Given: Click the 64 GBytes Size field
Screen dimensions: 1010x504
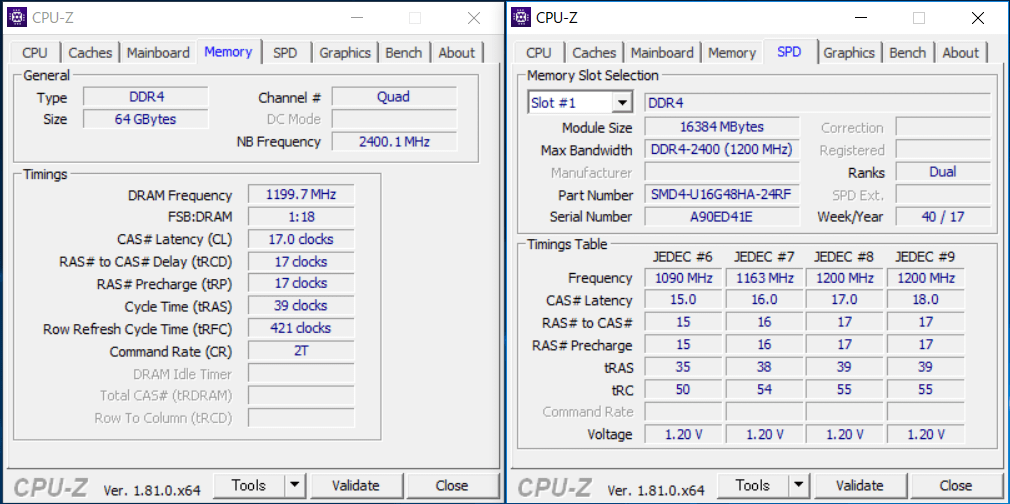Looking at the screenshot, I should click(x=146, y=119).
